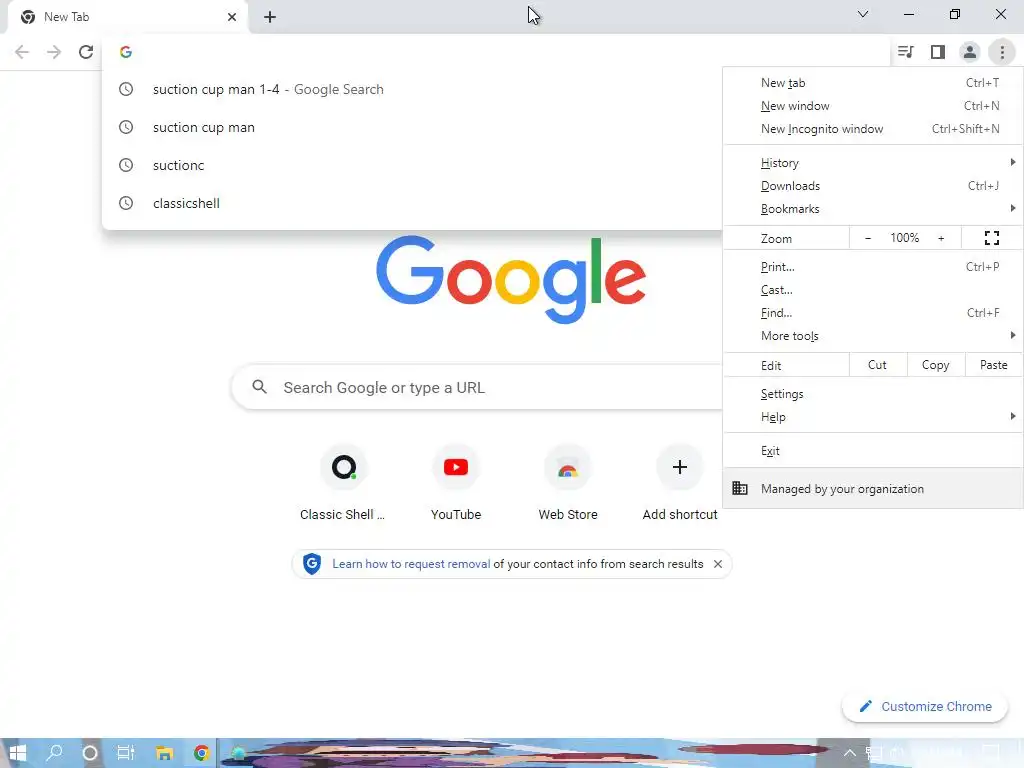Show hidden system tray icons
The height and width of the screenshot is (768, 1024).
850,753
